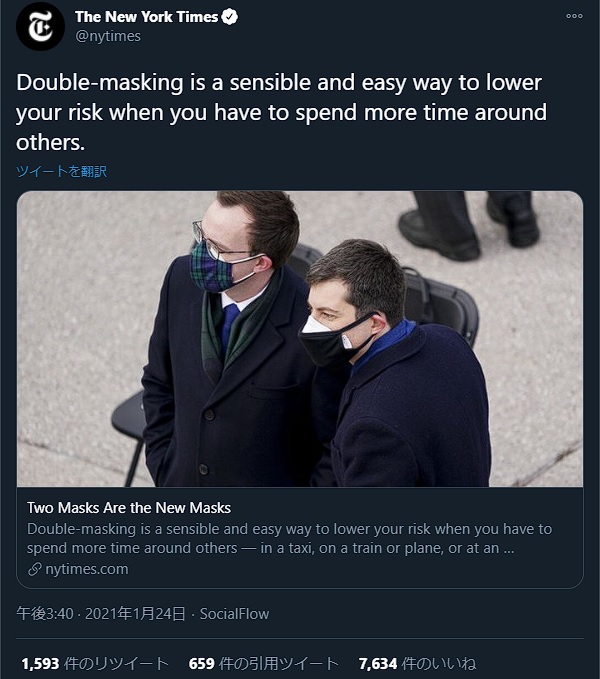Image resolution: width=600 pixels, height=679 pixels.
Task: View the 659 件の引用ツイート list
Action: [x=264, y=663]
